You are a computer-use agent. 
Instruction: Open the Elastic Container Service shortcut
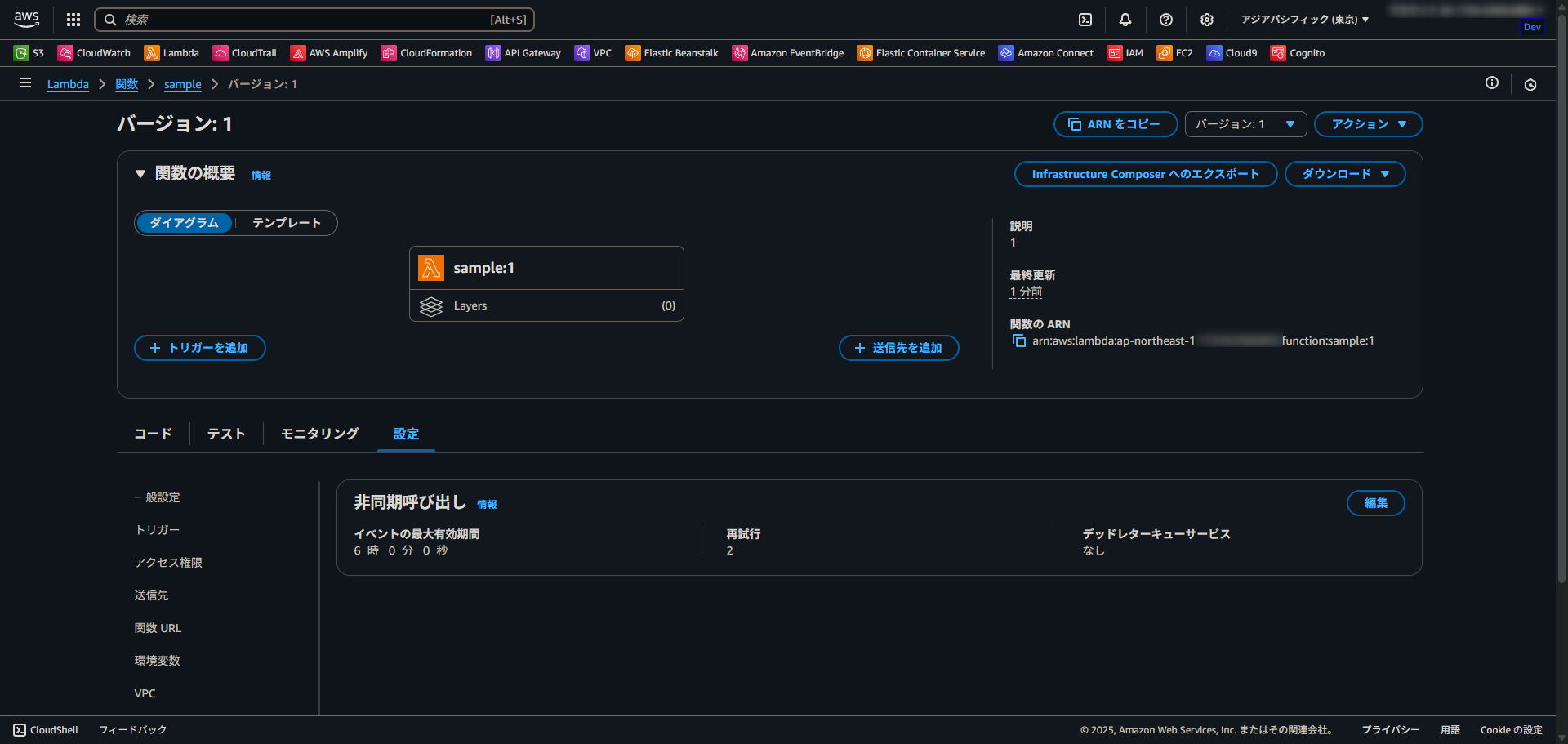[x=921, y=53]
